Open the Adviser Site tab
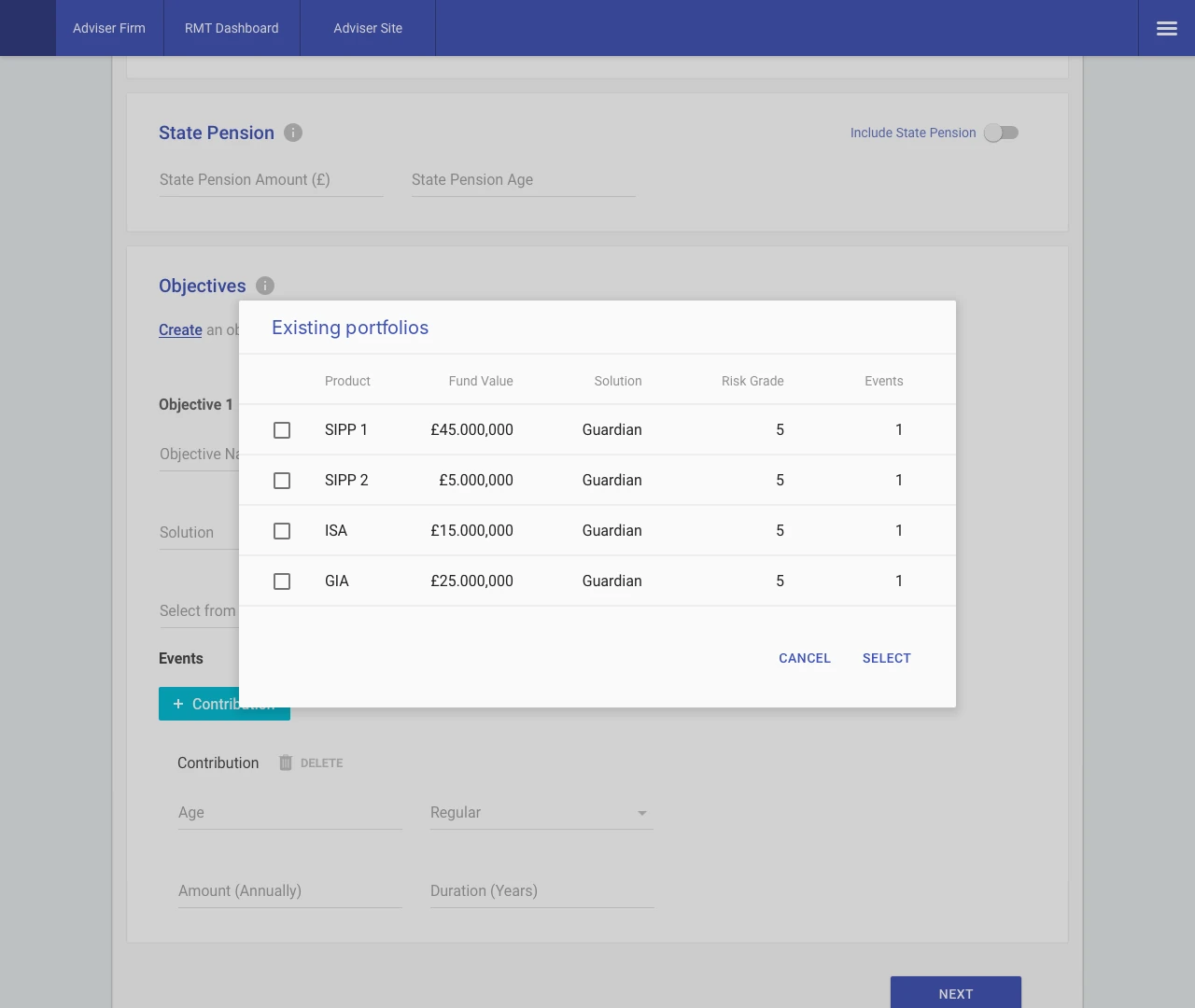The width and height of the screenshot is (1195, 1008). 368,28
